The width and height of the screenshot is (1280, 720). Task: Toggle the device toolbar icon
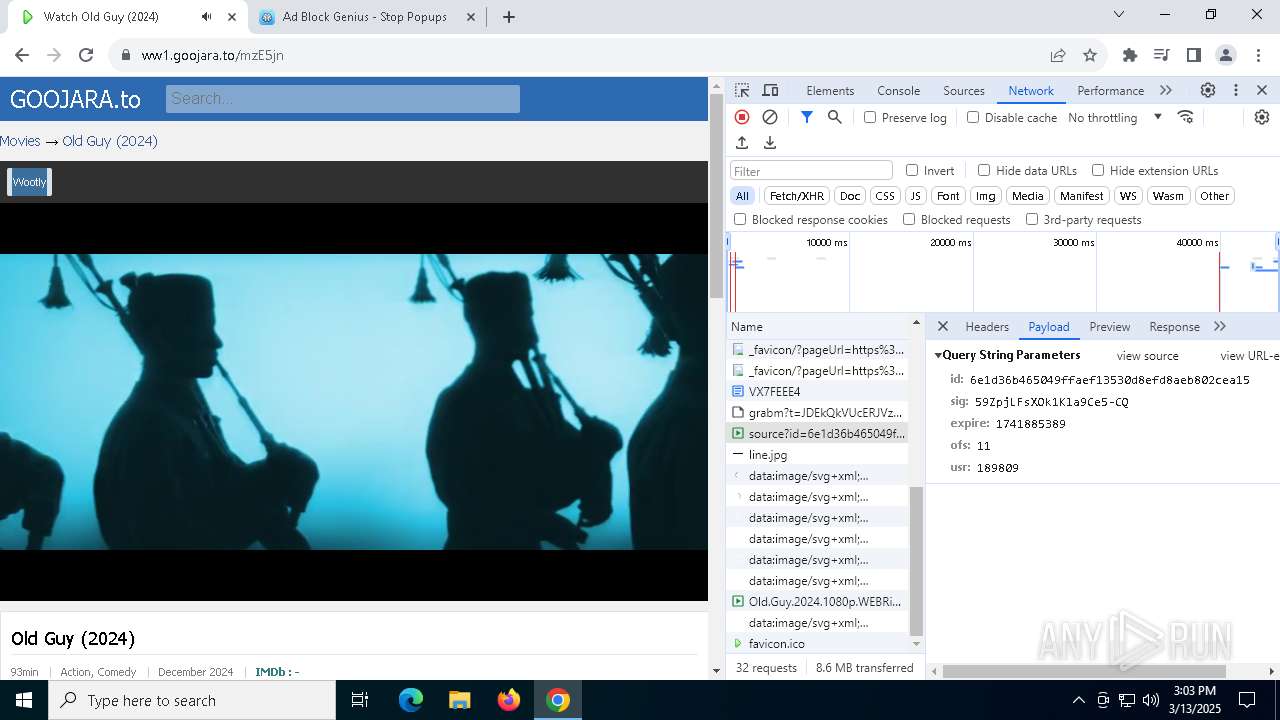pyautogui.click(x=770, y=90)
